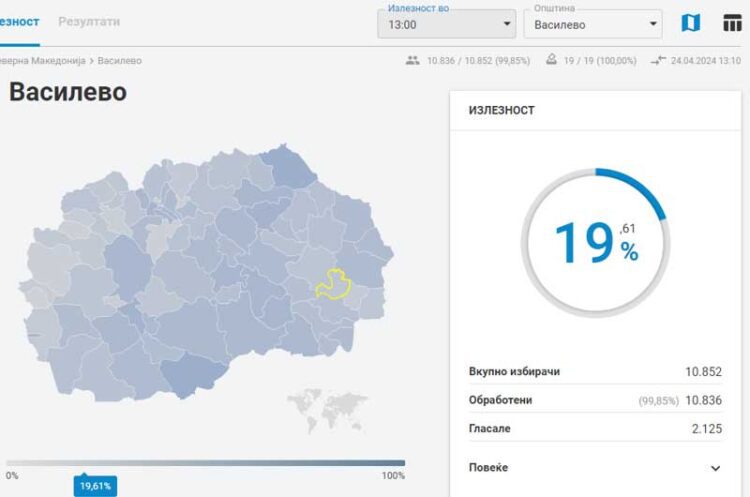The height and width of the screenshot is (497, 750).
Task: Click the 100% scale label
Action: (x=393, y=475)
